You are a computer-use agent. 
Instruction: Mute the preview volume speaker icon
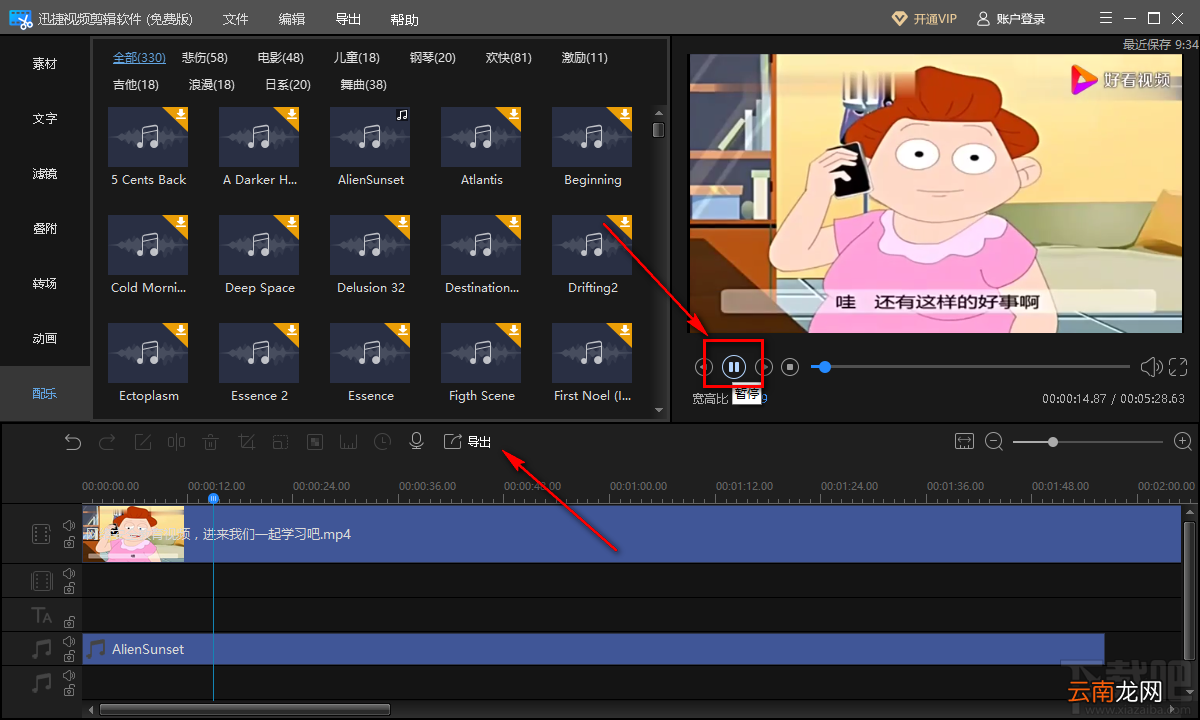coord(1151,367)
